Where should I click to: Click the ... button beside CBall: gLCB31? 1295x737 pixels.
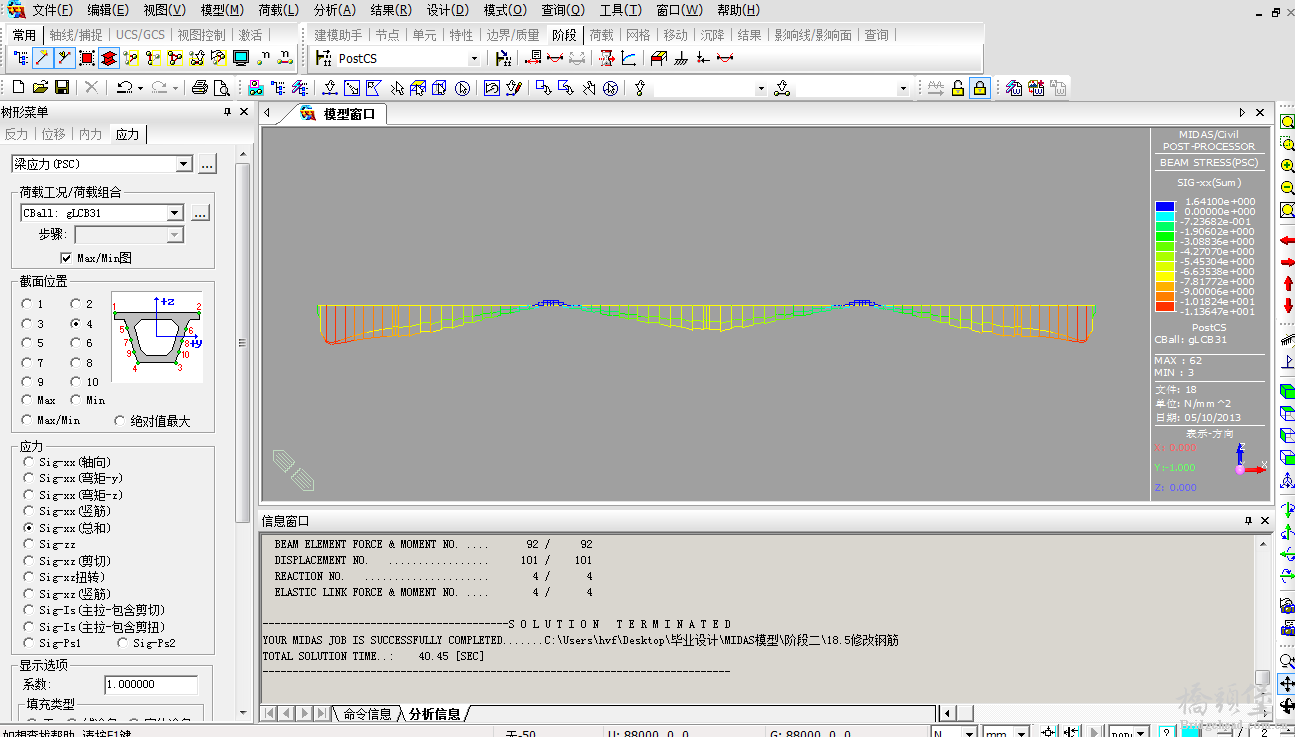(200, 213)
